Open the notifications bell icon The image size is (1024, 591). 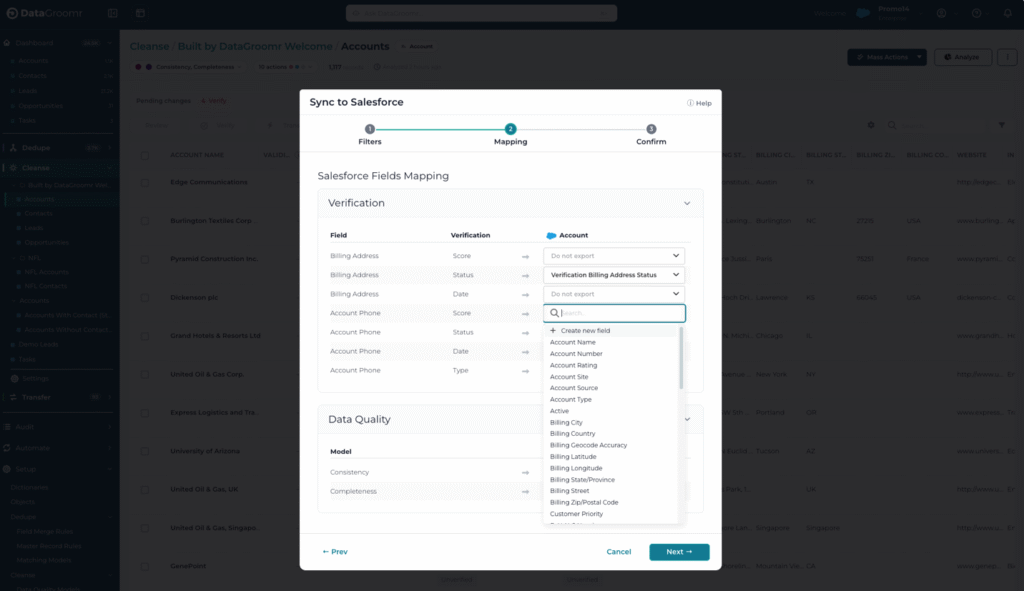tap(1008, 13)
